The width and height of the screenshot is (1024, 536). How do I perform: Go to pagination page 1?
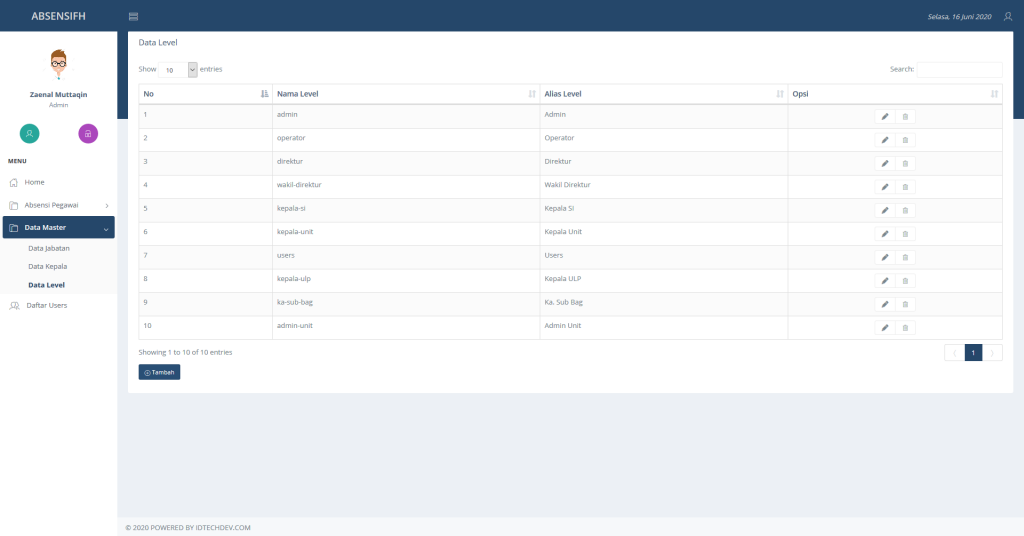(x=973, y=353)
